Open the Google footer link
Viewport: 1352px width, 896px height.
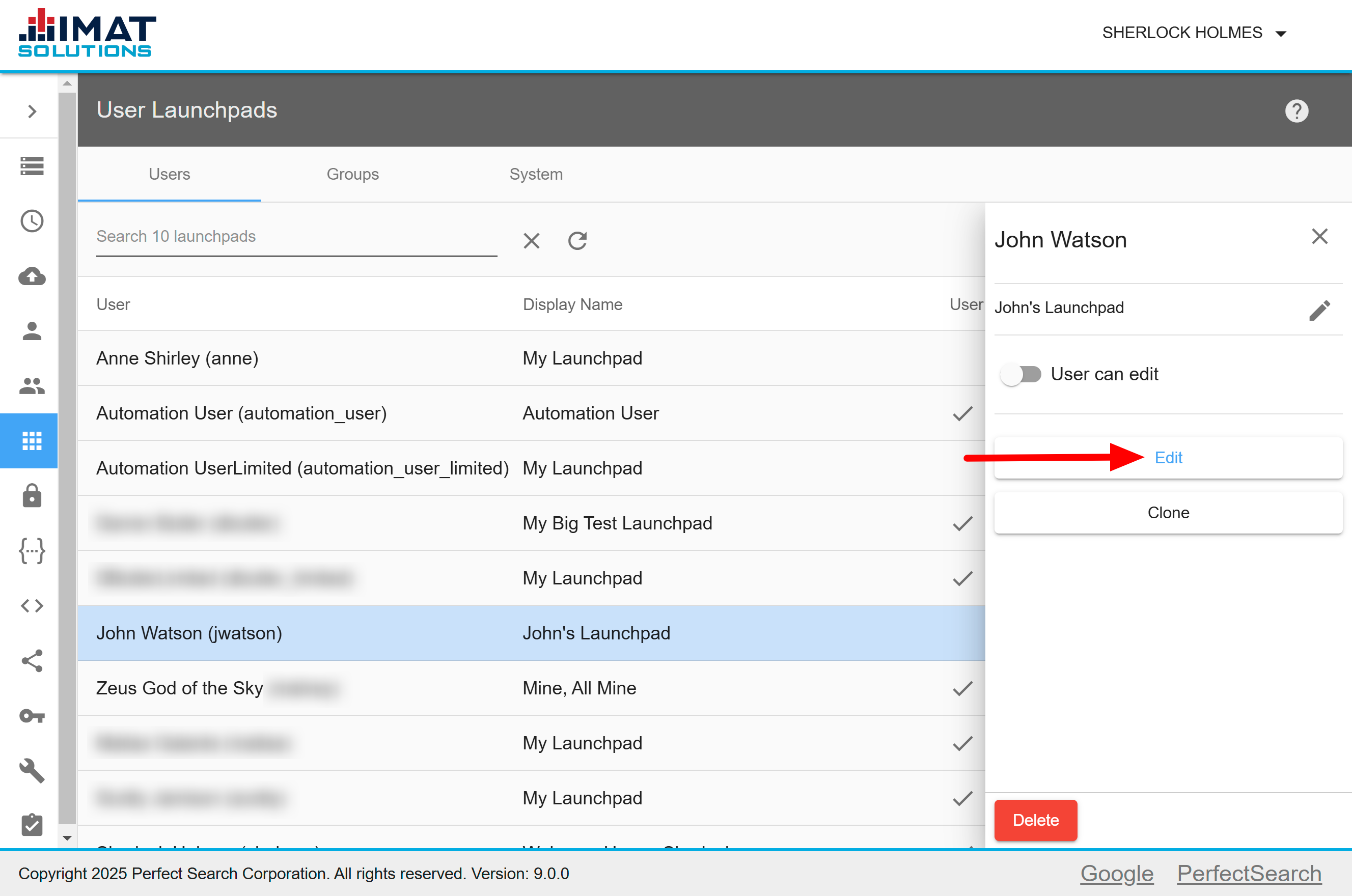[x=1117, y=873]
